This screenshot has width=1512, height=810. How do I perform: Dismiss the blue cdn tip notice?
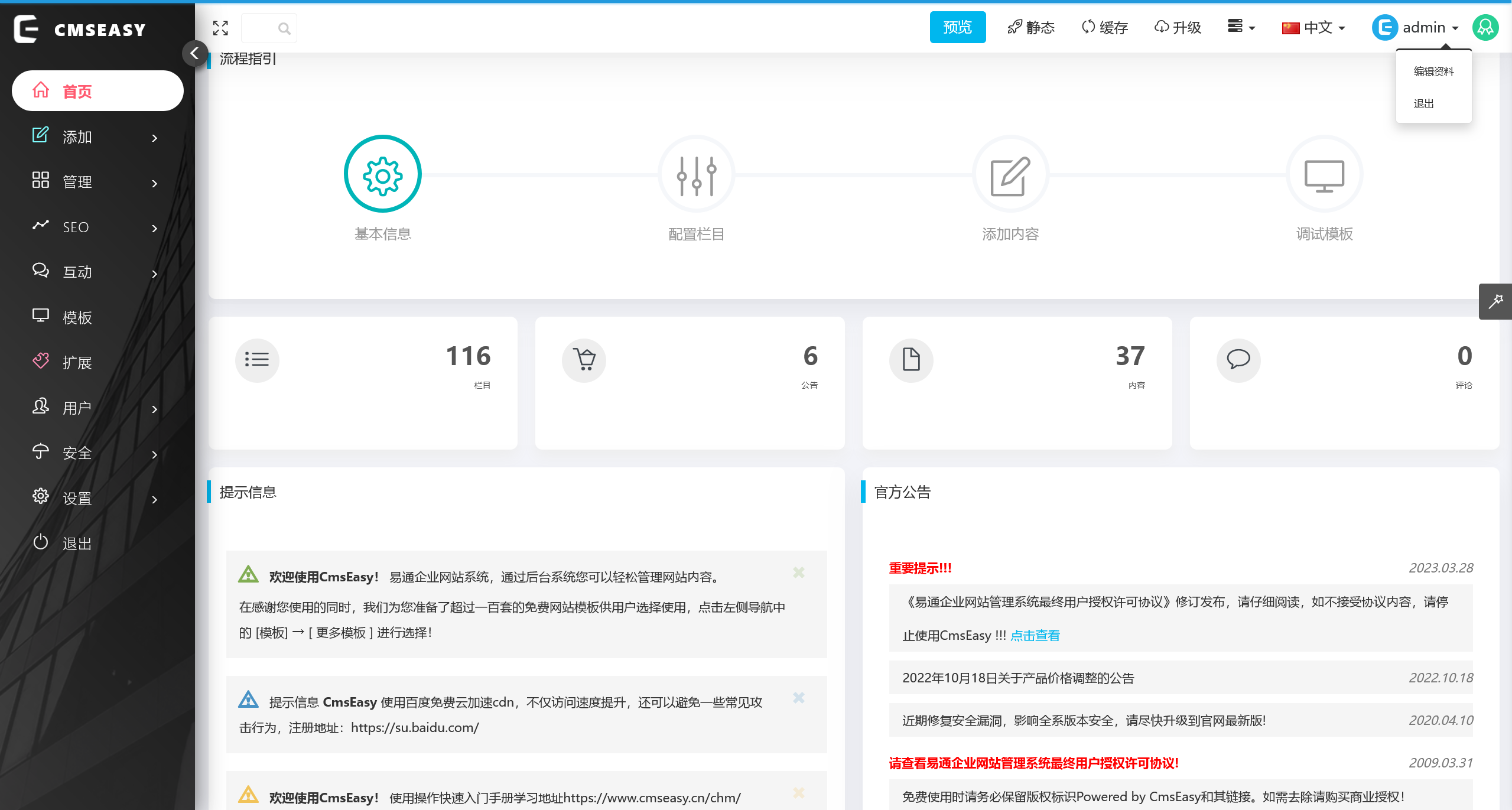[x=799, y=698]
